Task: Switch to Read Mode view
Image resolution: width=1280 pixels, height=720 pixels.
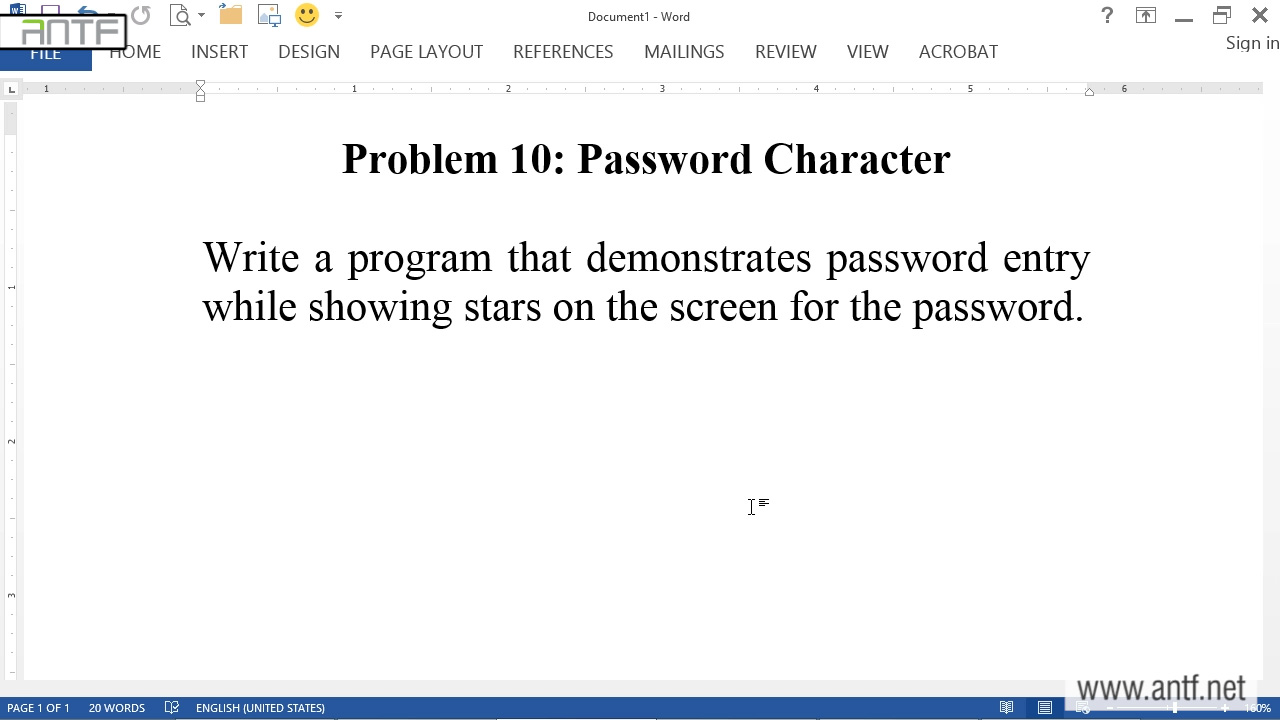Action: pyautogui.click(x=1007, y=708)
